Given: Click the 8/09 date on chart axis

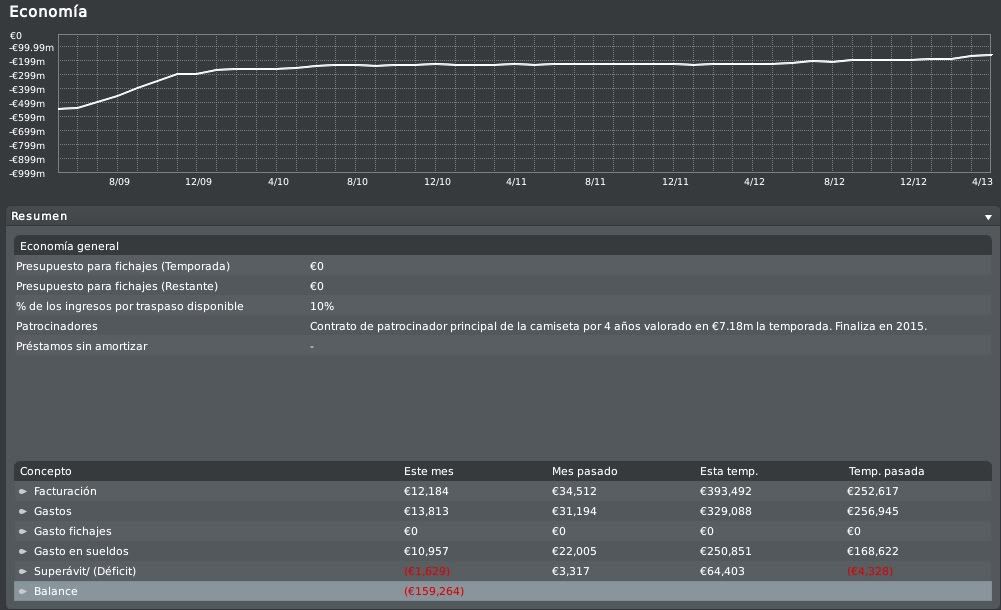Looking at the screenshot, I should [x=119, y=182].
